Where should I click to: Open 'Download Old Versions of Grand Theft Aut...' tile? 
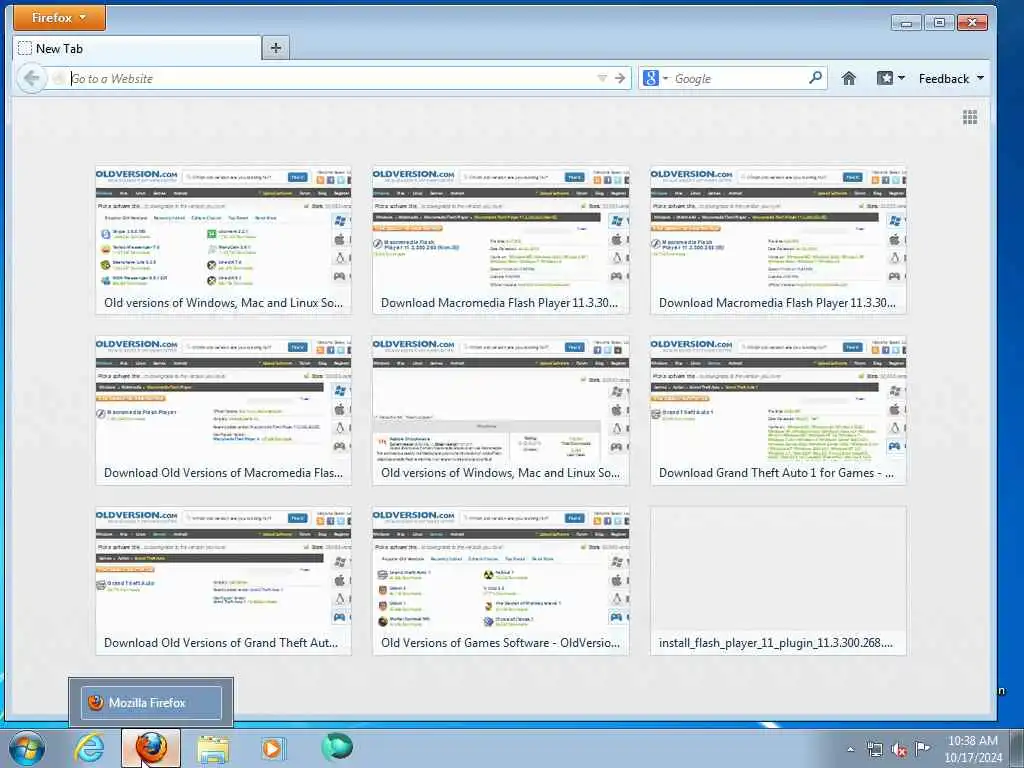coord(223,581)
